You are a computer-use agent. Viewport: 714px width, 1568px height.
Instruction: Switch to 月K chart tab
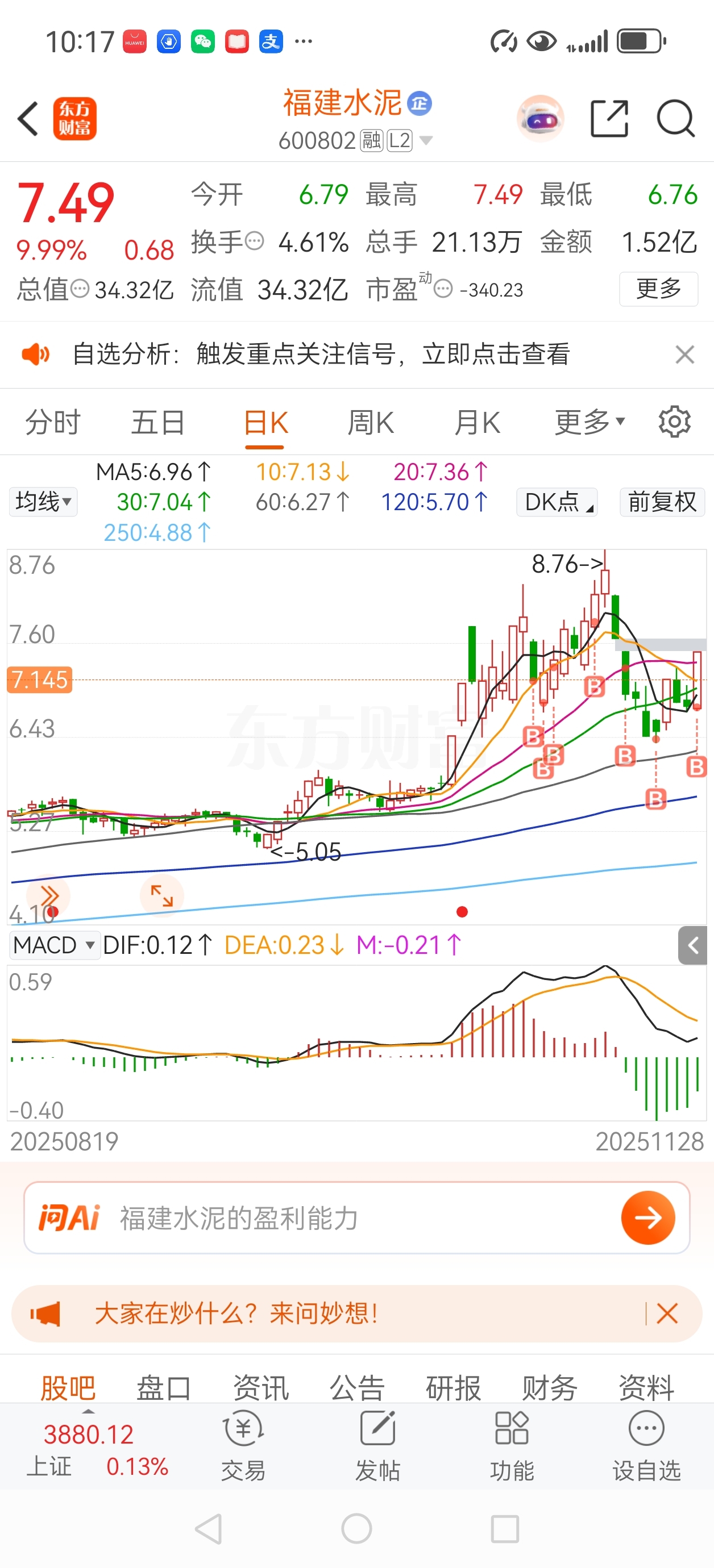pos(477,423)
